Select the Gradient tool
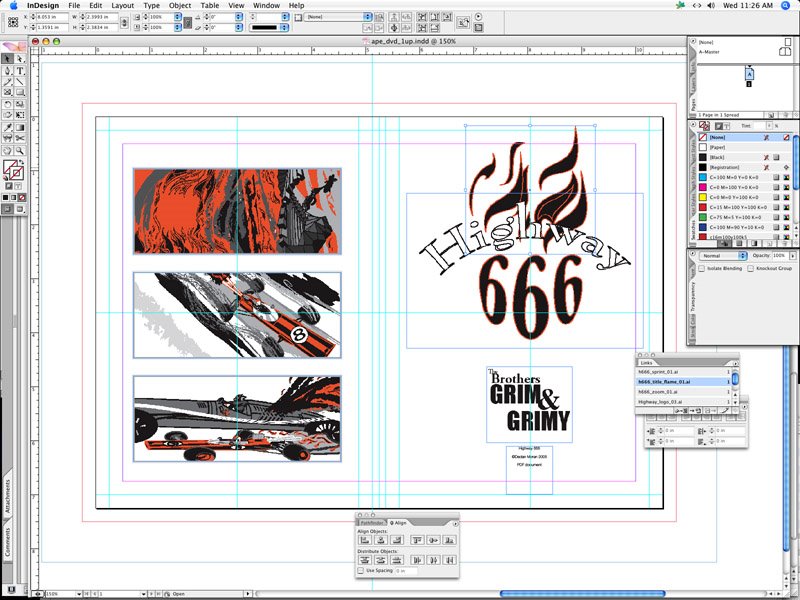Viewport: 800px width, 600px height. [x=20, y=127]
